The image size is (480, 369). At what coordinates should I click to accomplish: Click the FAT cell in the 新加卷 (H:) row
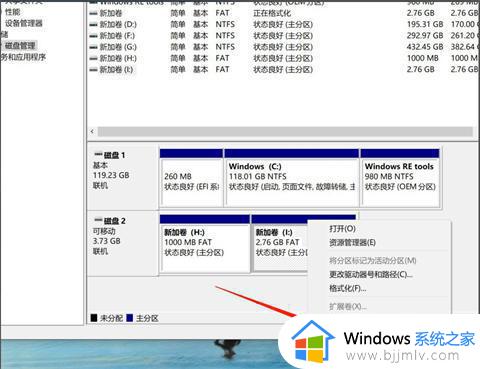pos(222,58)
